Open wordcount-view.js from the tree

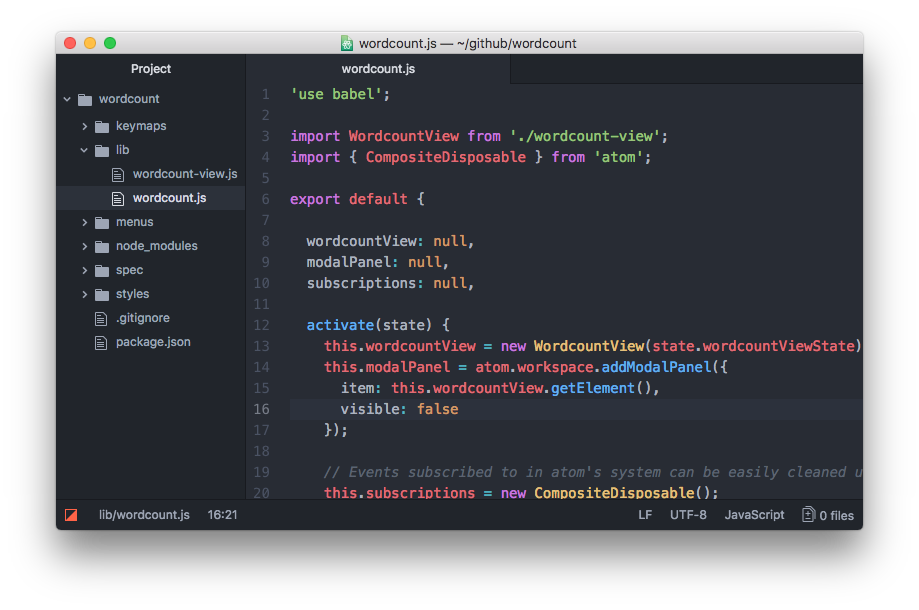[x=185, y=174]
